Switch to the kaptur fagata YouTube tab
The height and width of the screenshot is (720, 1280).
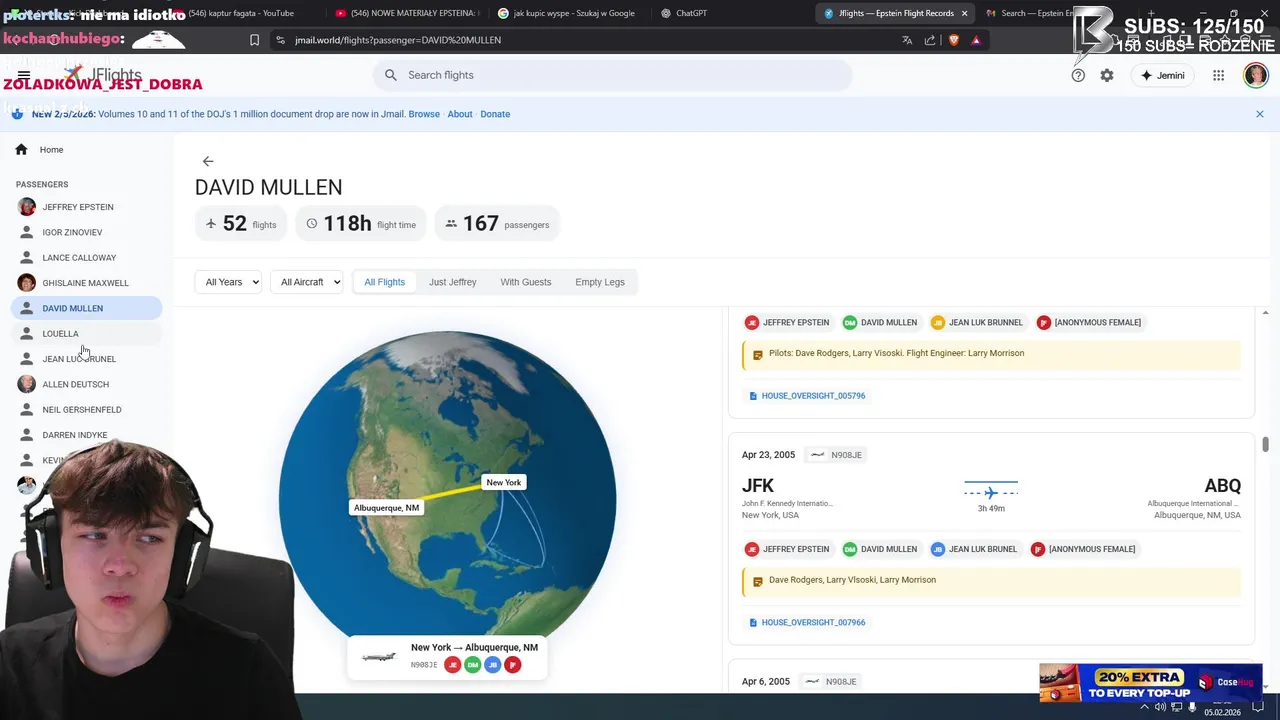tap(241, 13)
